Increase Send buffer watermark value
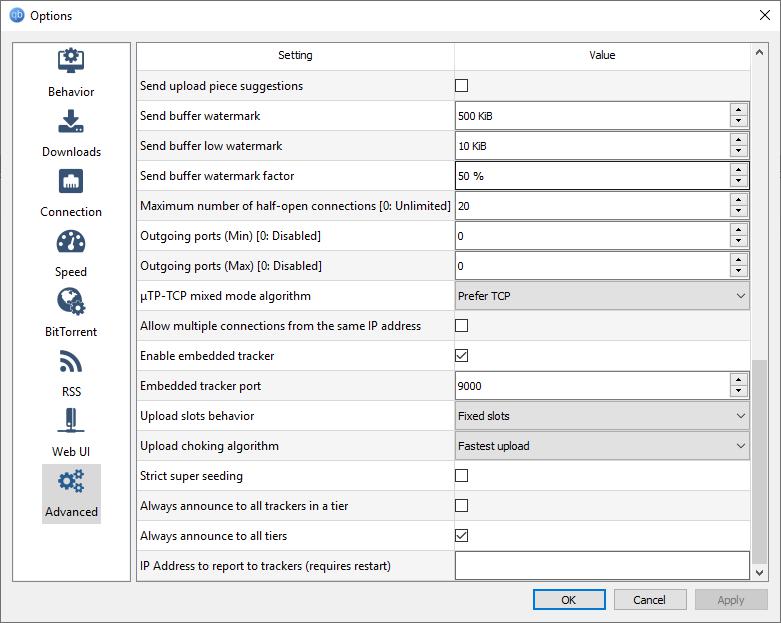The width and height of the screenshot is (781, 623). point(739,110)
